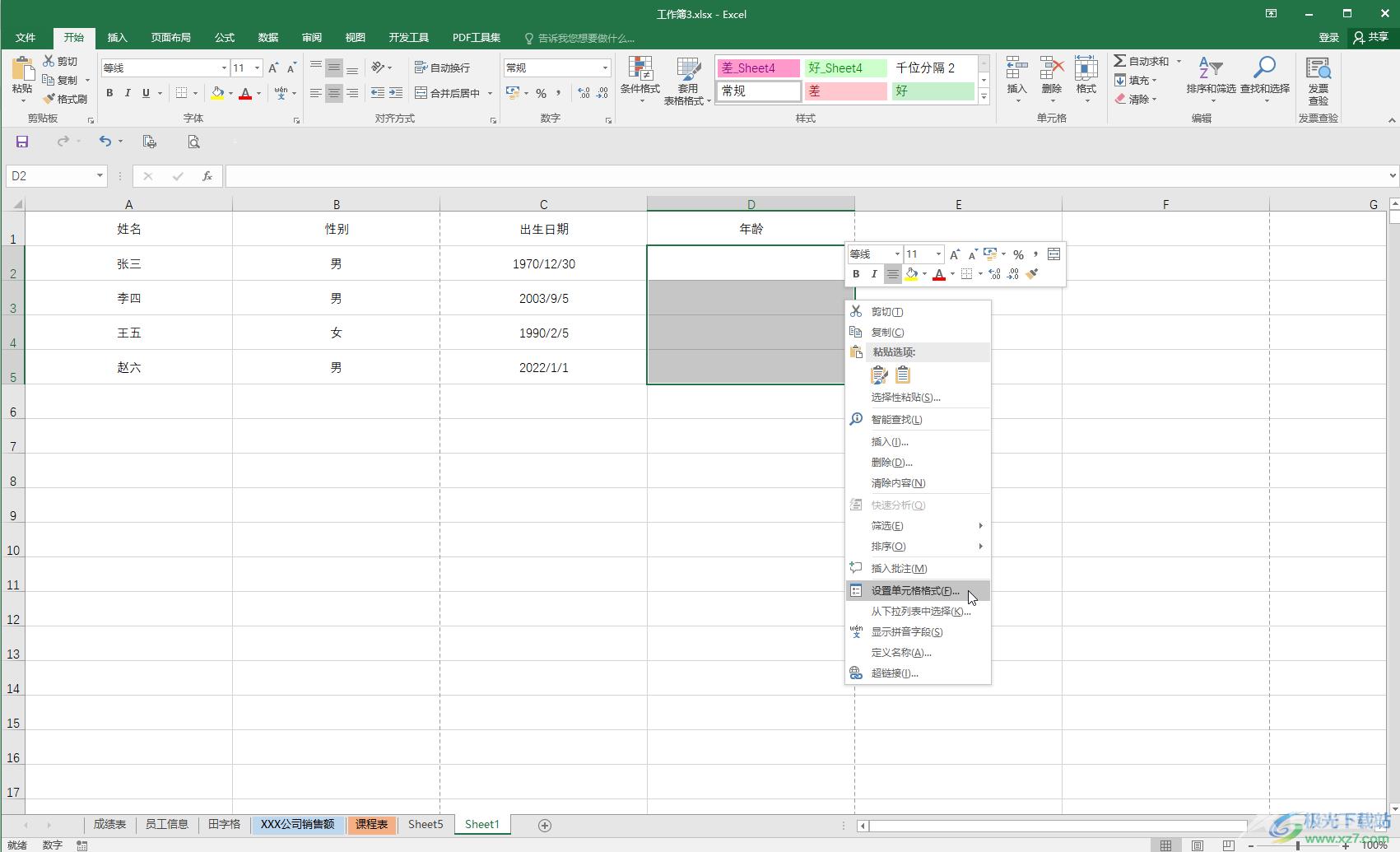Select 设置单元格格式 in context menu
This screenshot has height=852, width=1400.
[918, 590]
